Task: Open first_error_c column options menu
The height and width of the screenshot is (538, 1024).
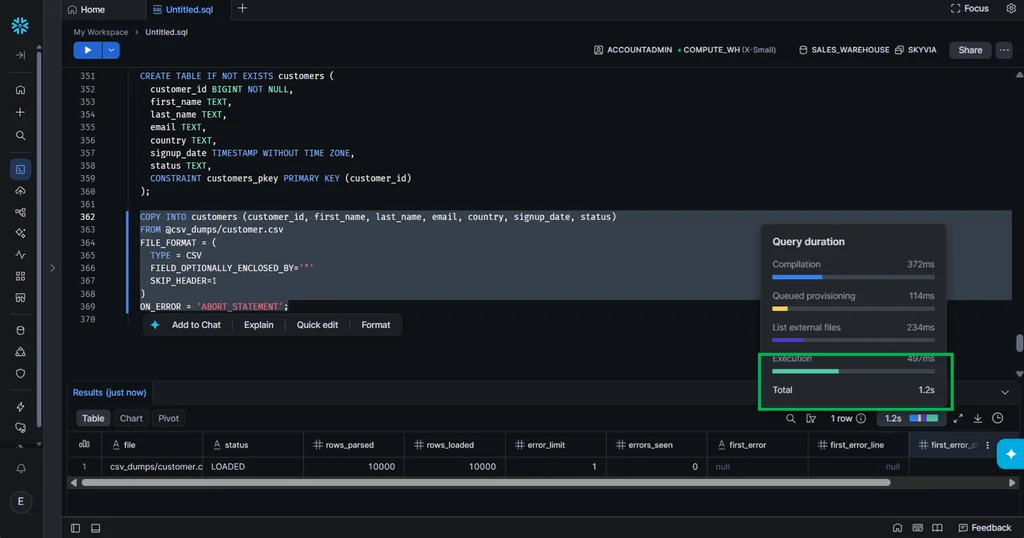Action: pos(987,445)
